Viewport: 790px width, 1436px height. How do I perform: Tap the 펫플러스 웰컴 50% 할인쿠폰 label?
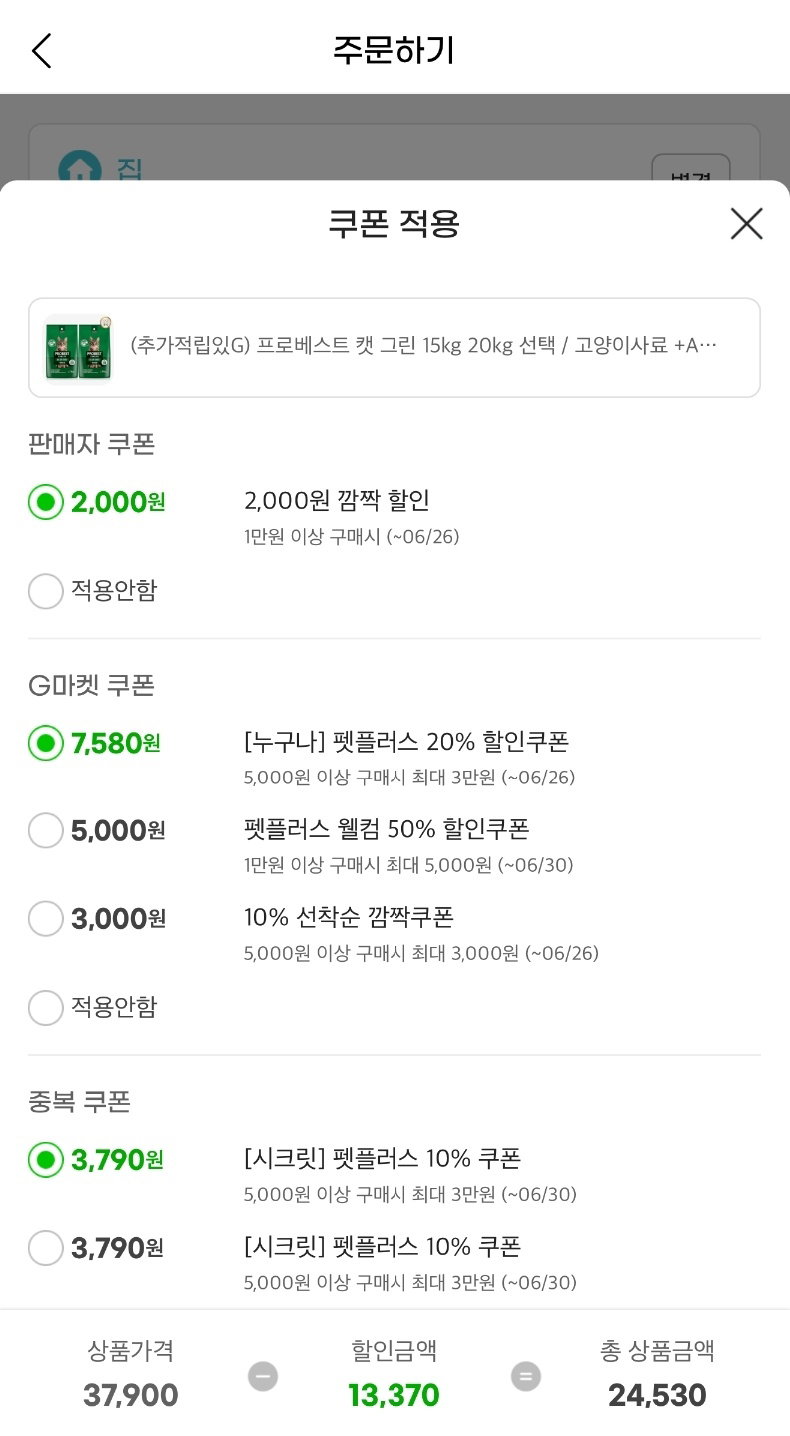[x=386, y=829]
